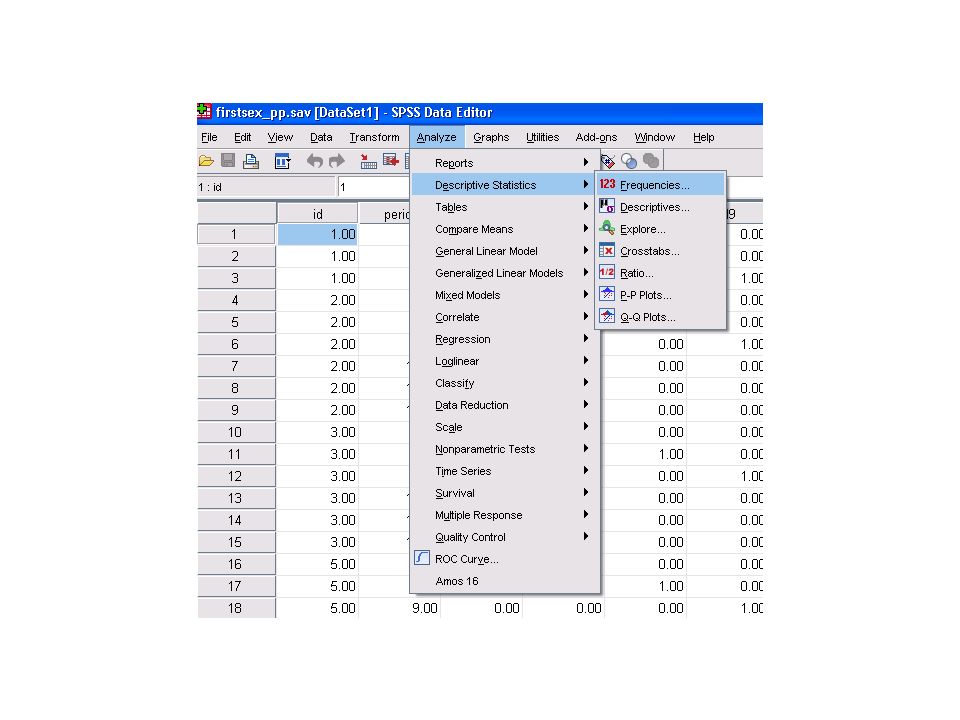The height and width of the screenshot is (720, 960).
Task: Open the Help menu
Action: (x=703, y=137)
